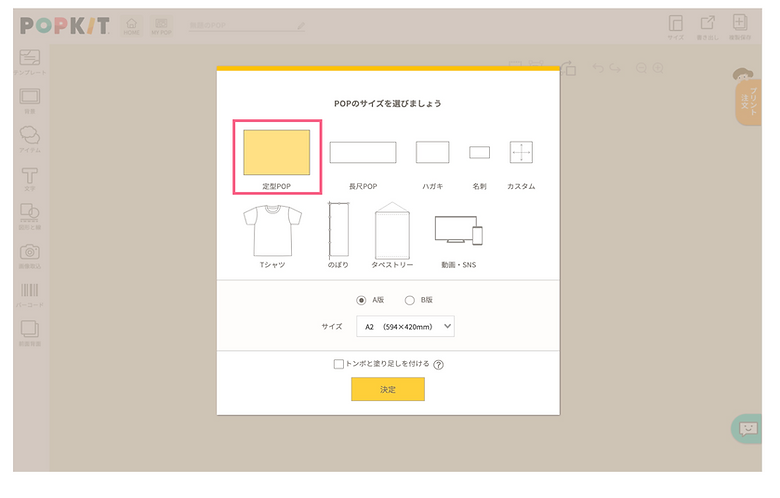The width and height of the screenshot is (780, 498).
Task: Open the テンプレート (template) sidebar panel
Action: (30, 62)
